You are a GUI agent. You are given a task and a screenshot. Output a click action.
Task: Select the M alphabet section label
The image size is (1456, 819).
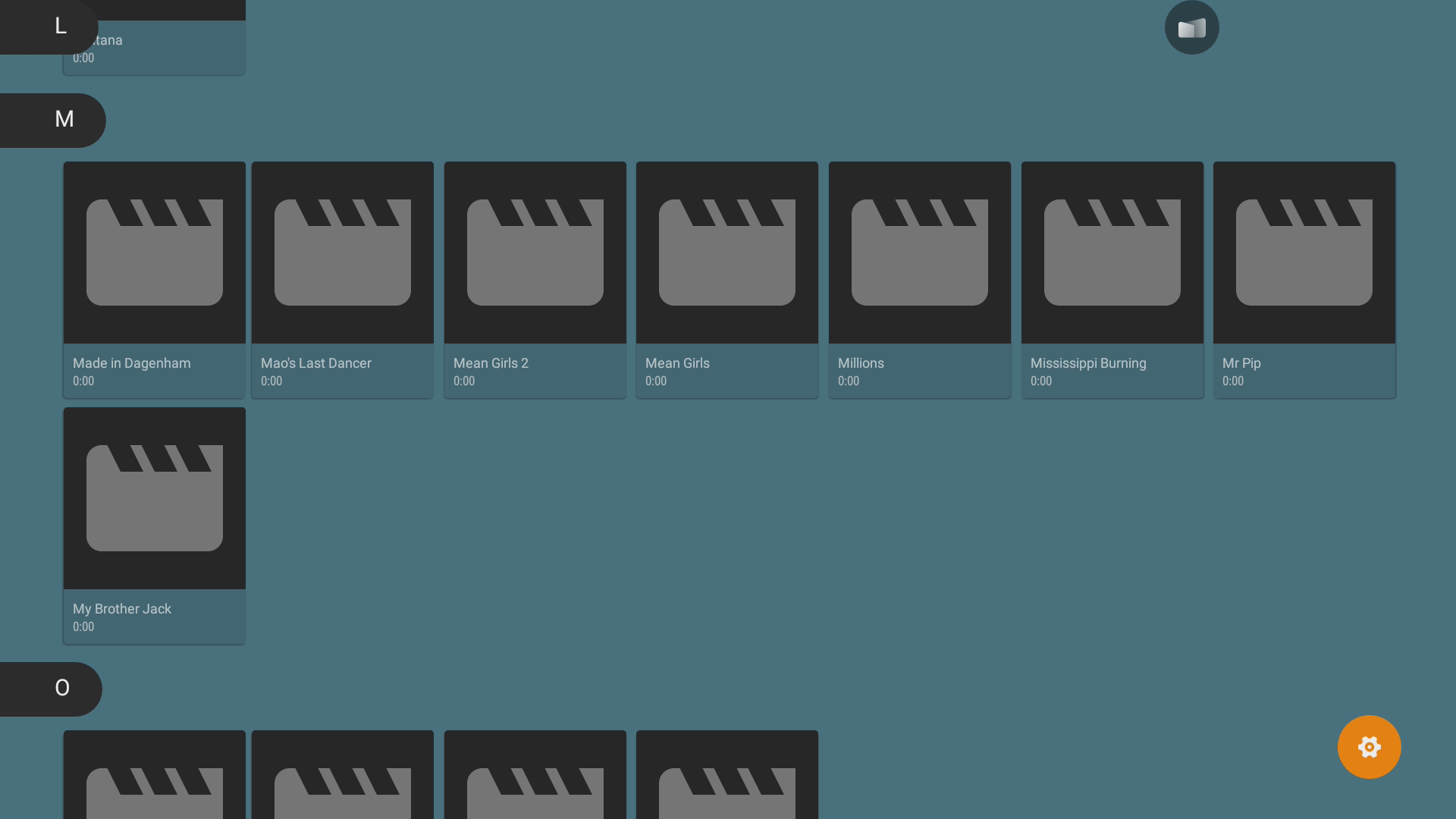tap(64, 120)
